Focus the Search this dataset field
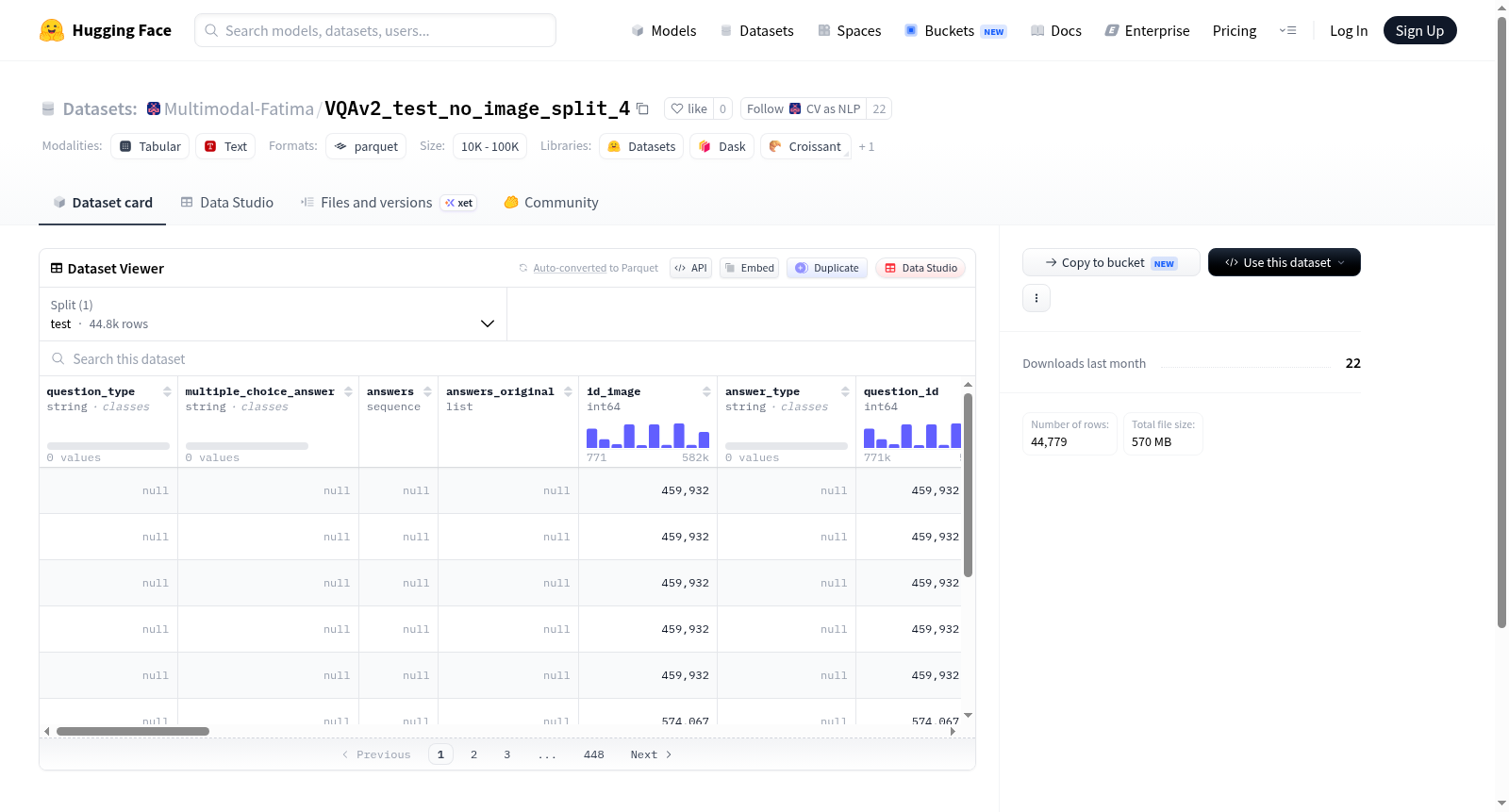The image size is (1509, 812). [x=507, y=358]
